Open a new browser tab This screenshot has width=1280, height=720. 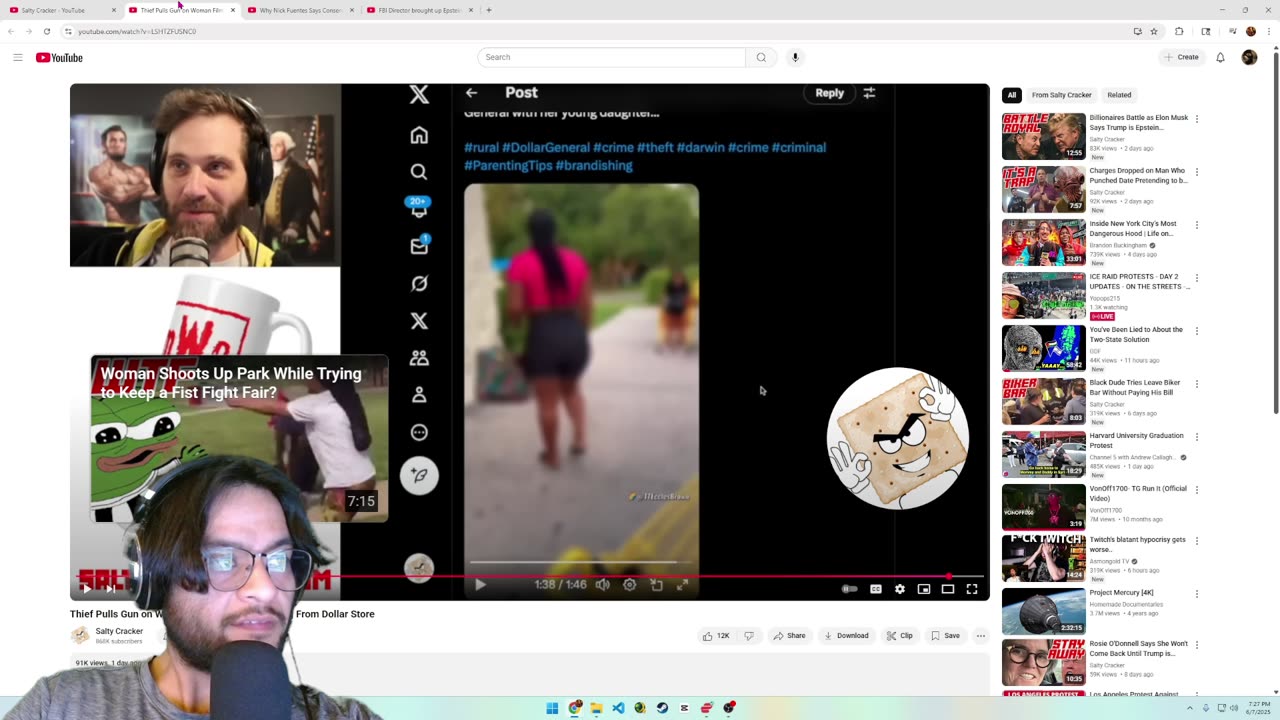(x=489, y=10)
